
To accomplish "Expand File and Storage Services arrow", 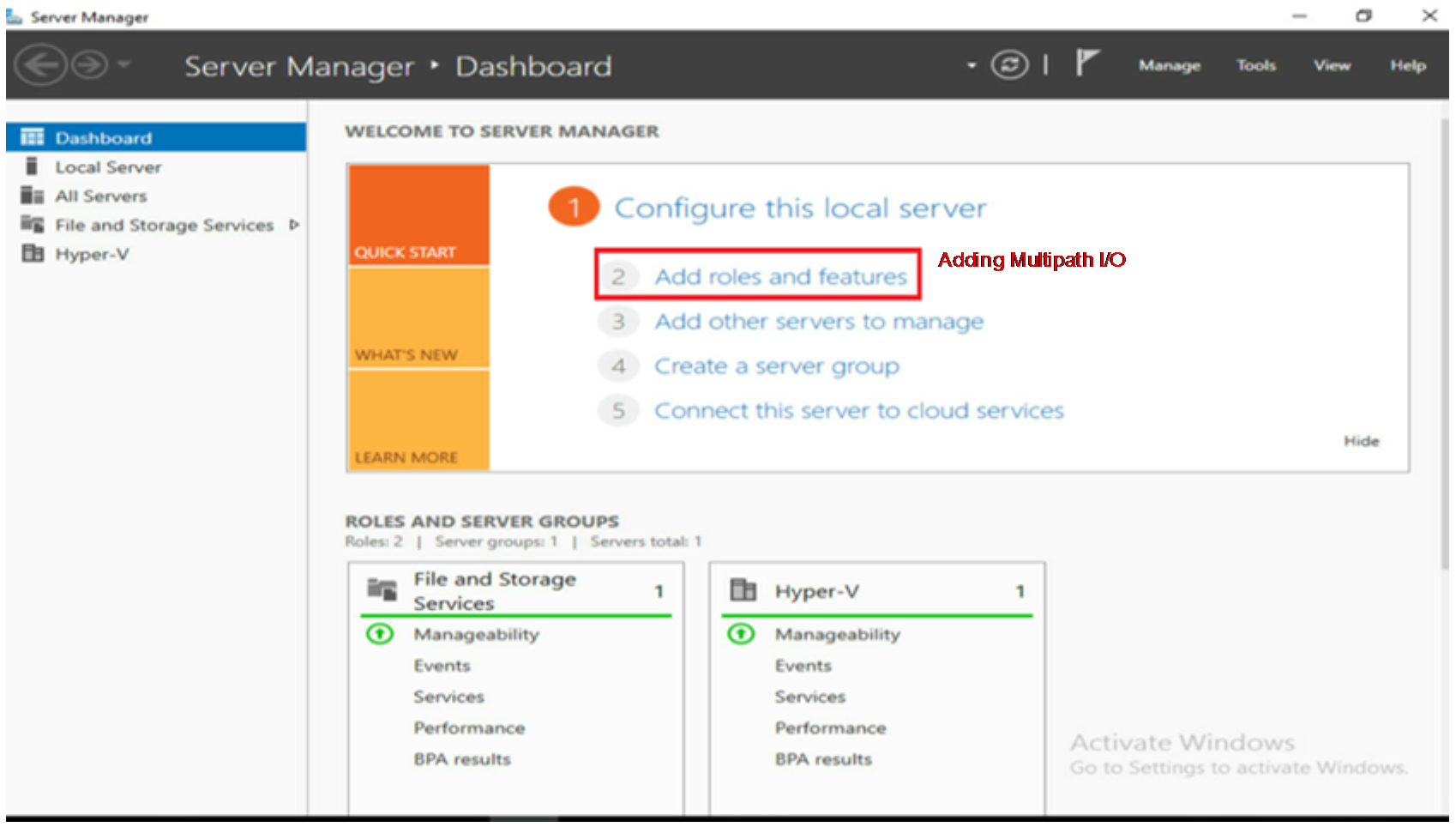I will pyautogui.click(x=294, y=225).
